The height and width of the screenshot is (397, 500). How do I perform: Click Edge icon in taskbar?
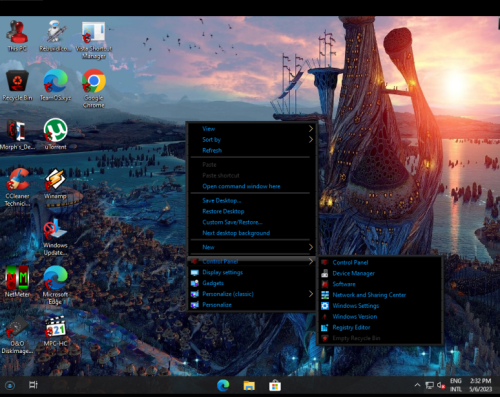[223, 386]
